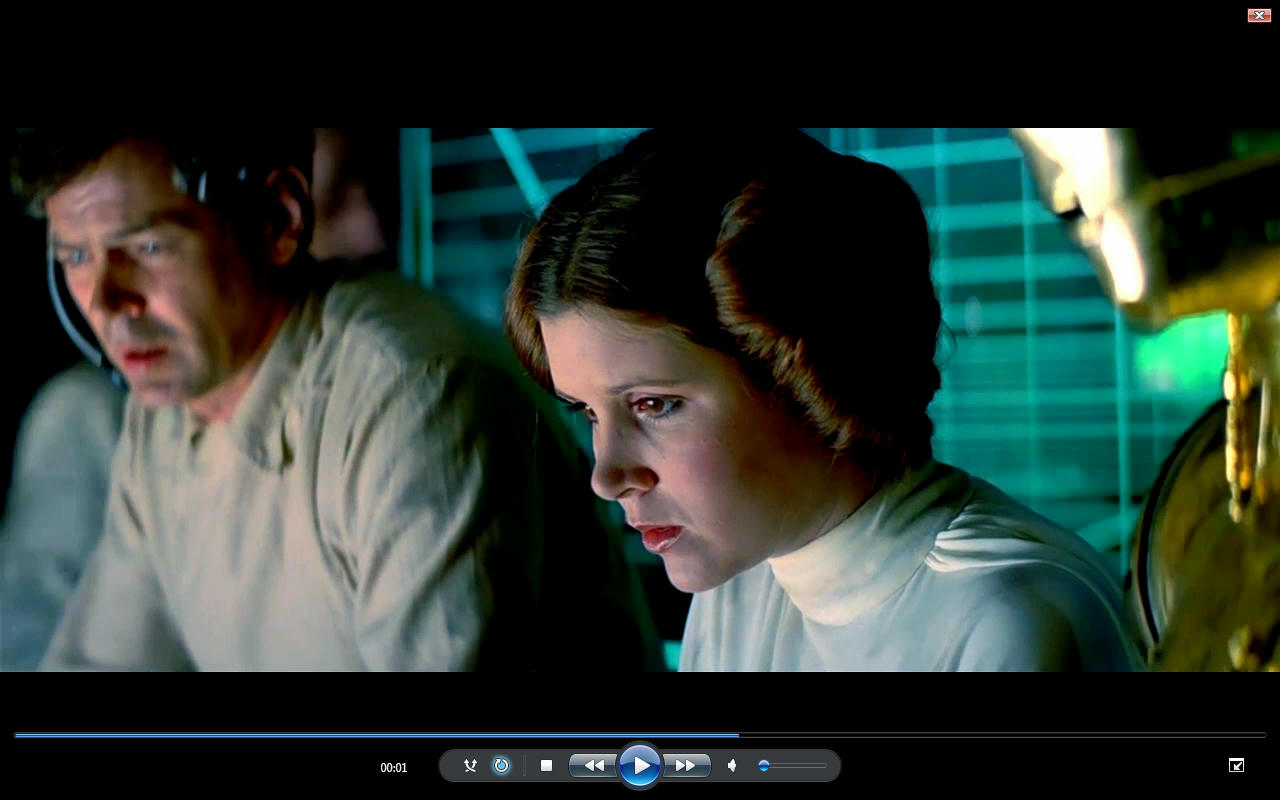The image size is (1280, 800).
Task: Play the video with the round play button
Action: tap(640, 766)
